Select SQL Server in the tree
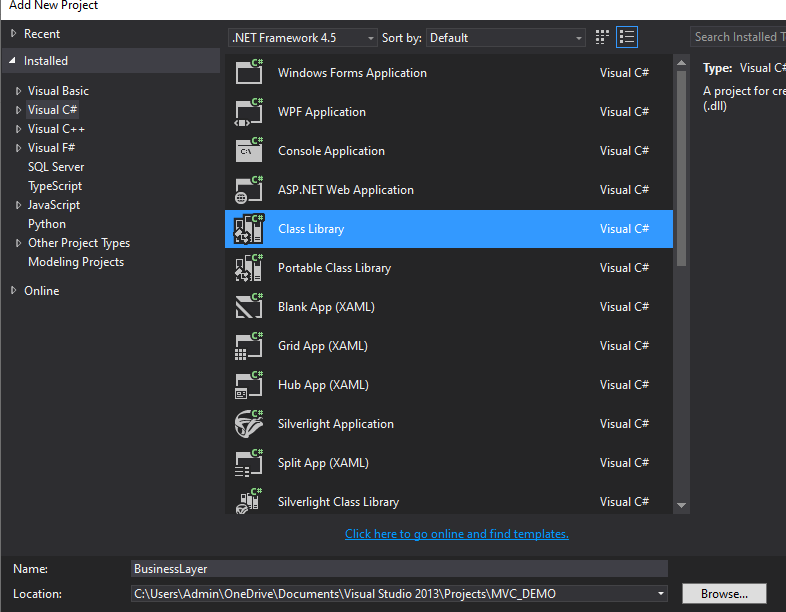The width and height of the screenshot is (786, 612). click(56, 167)
